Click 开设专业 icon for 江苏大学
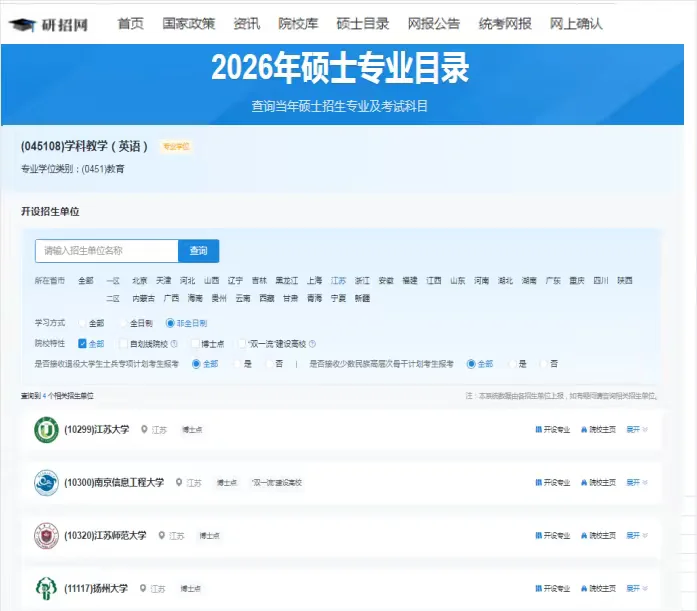Screen dimensions: 697x611 tap(538, 429)
